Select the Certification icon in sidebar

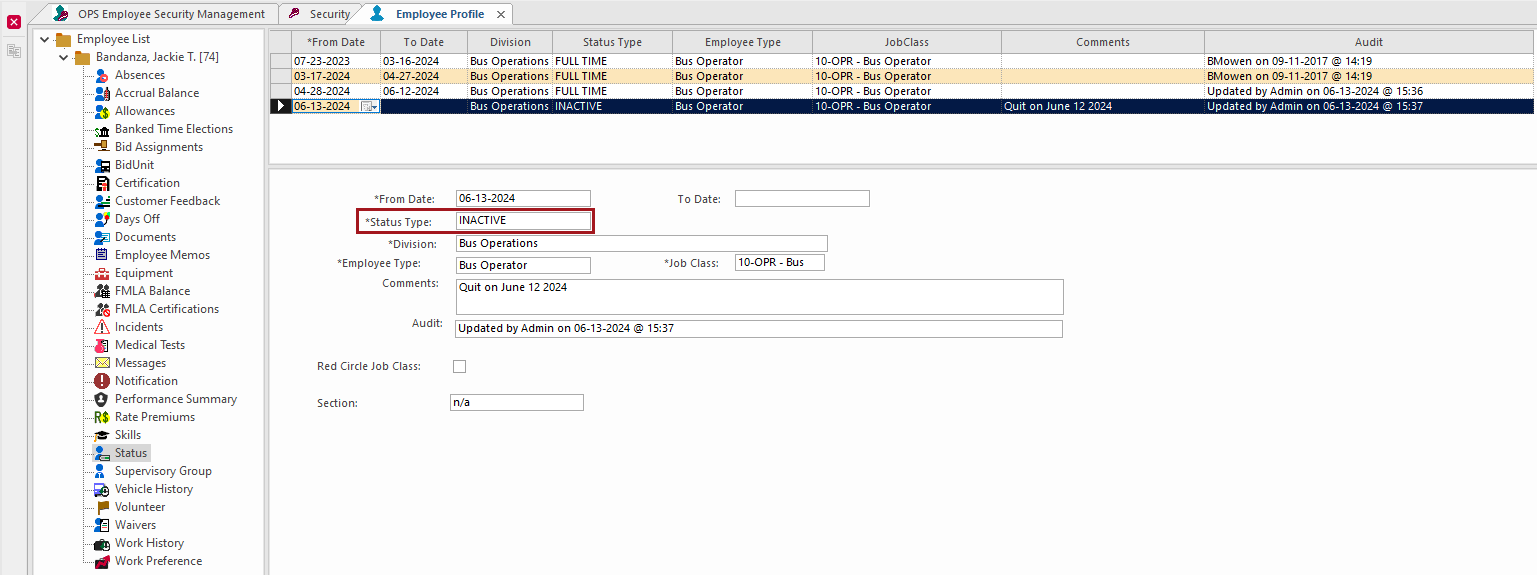tap(102, 183)
